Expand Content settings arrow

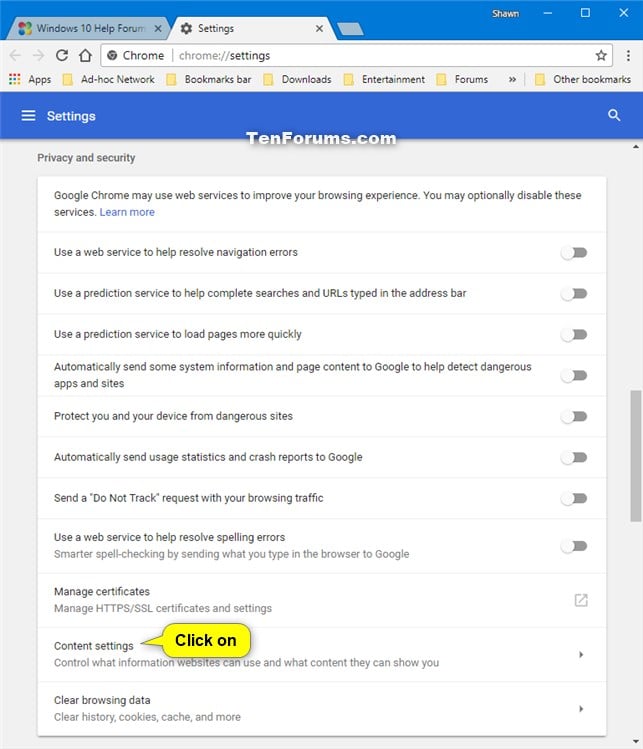point(581,654)
